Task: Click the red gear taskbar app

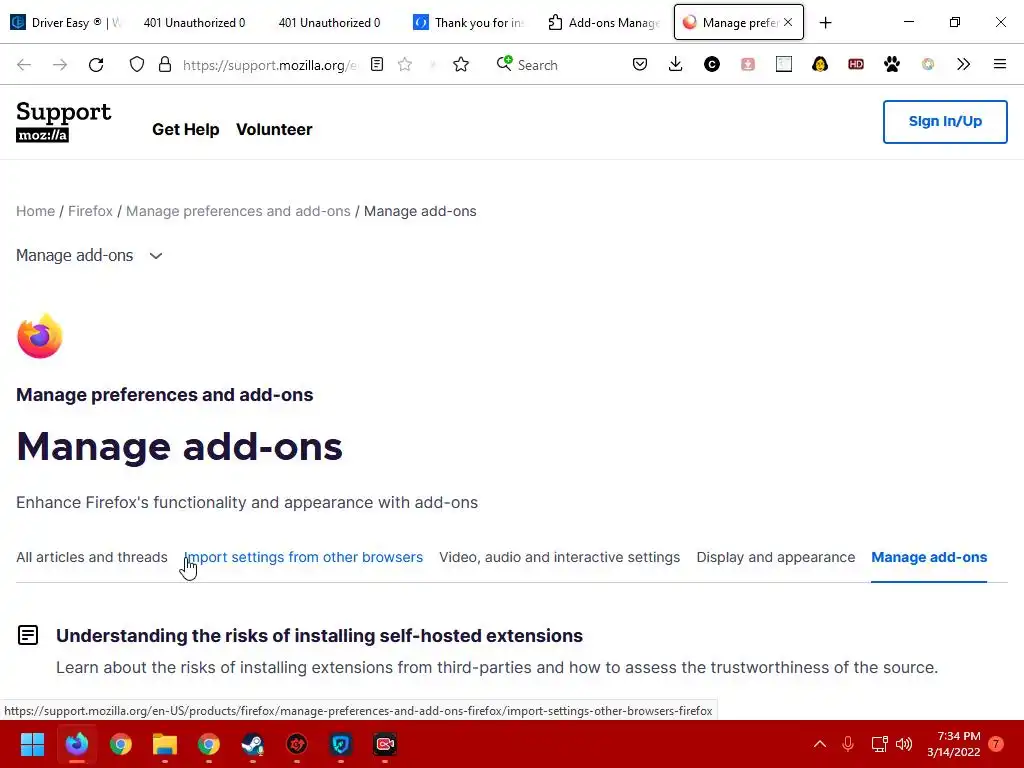Action: point(296,744)
